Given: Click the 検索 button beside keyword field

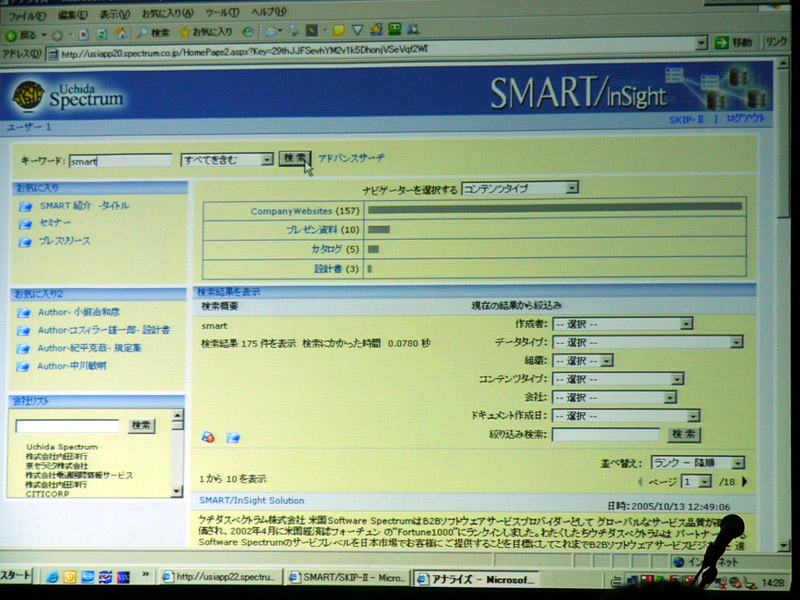Looking at the screenshot, I should (x=294, y=158).
